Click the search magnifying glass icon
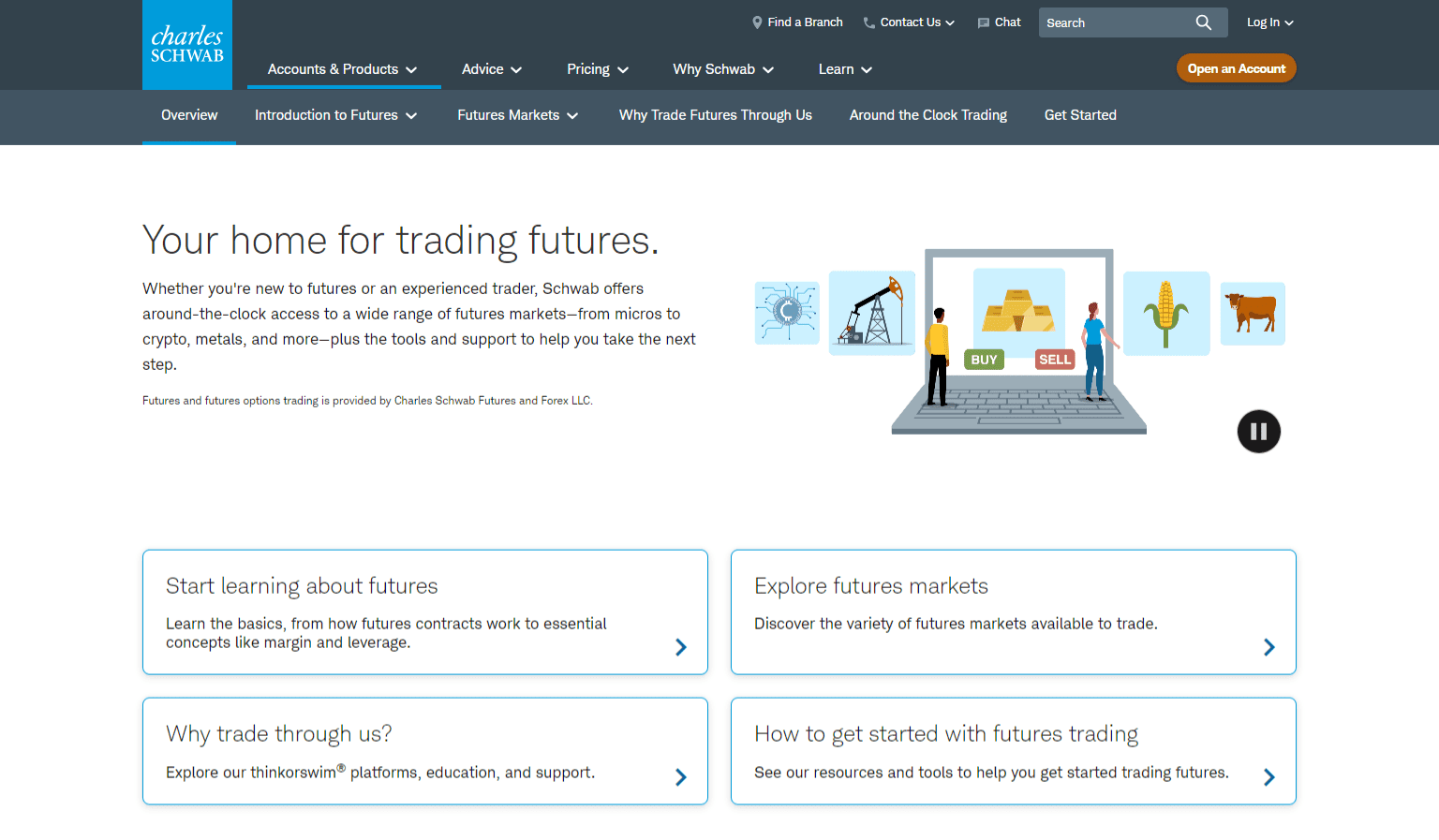This screenshot has height=840, width=1439. [x=1204, y=22]
